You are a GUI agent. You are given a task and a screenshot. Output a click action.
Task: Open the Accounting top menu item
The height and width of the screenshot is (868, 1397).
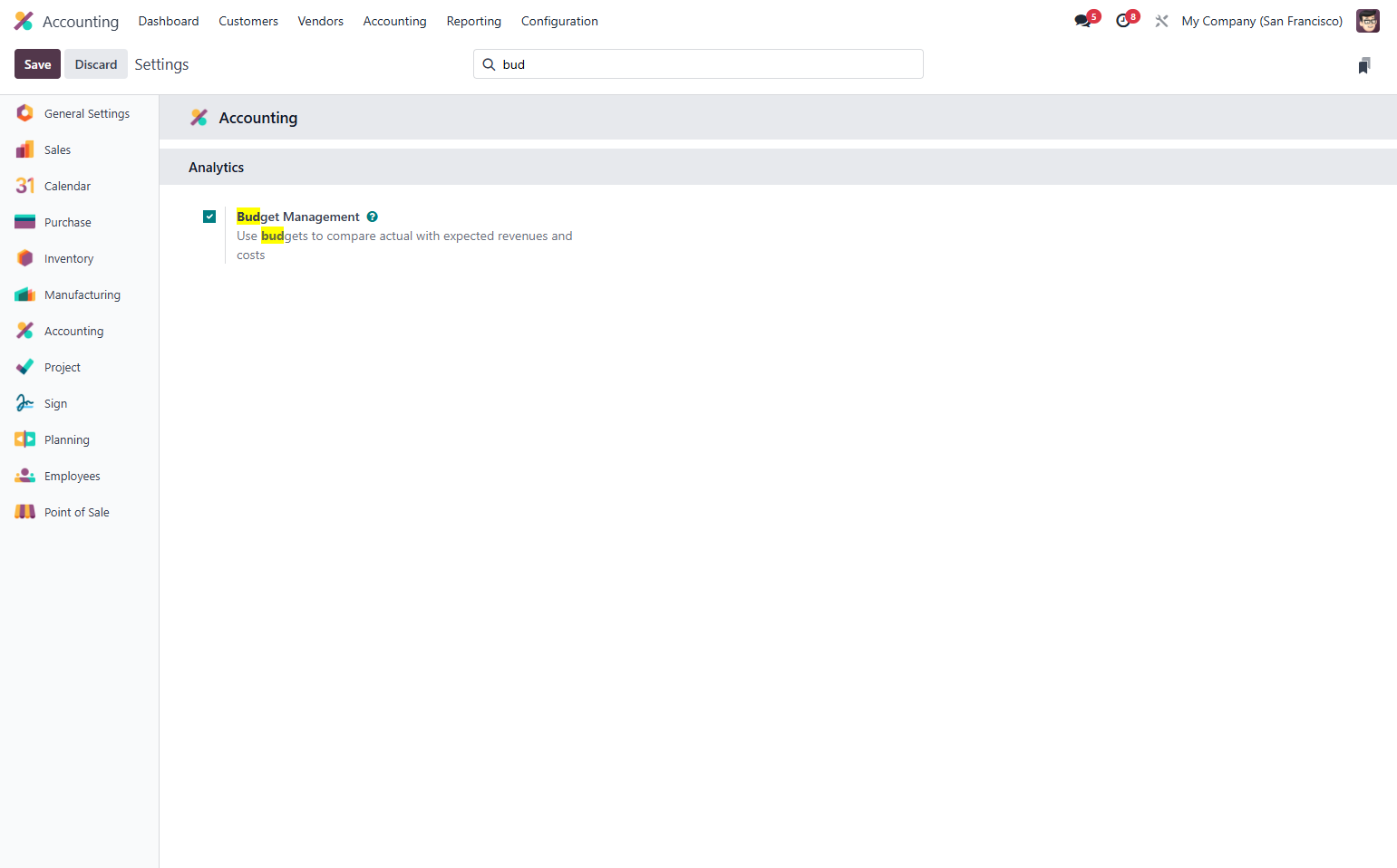[x=395, y=21]
